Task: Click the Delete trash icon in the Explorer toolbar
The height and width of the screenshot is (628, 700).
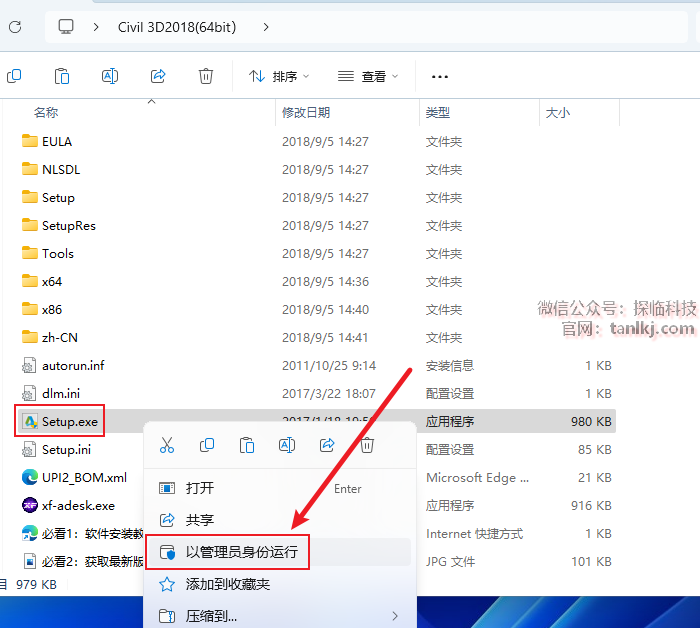Action: tap(206, 76)
